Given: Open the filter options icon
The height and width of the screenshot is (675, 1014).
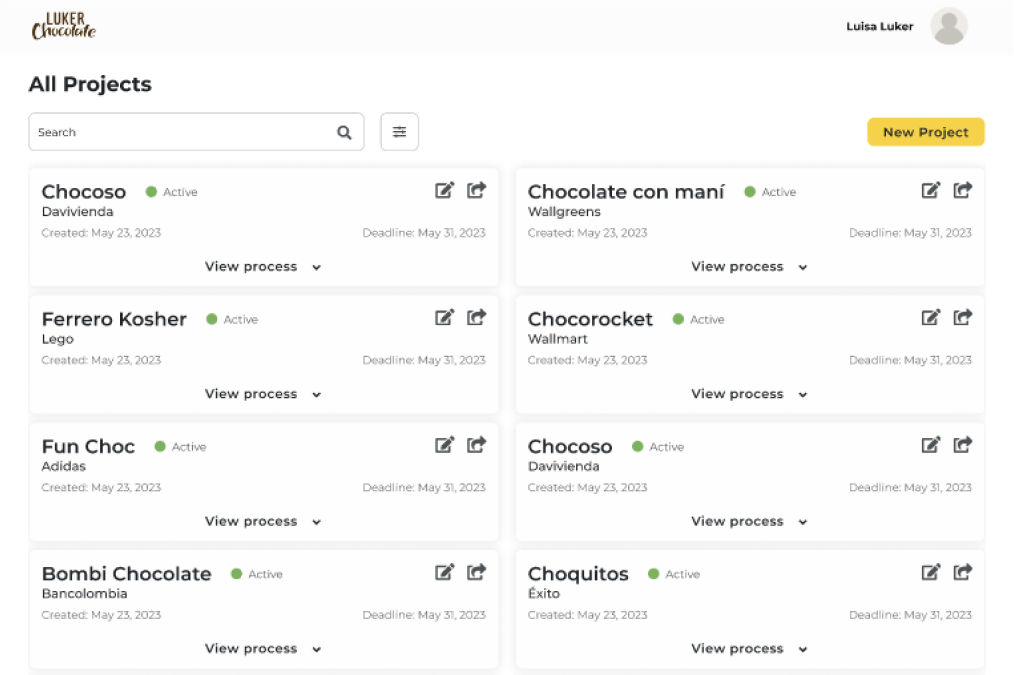Looking at the screenshot, I should pyautogui.click(x=400, y=132).
